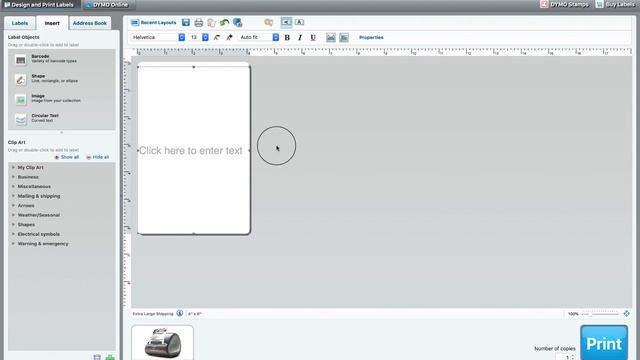Click the 'Line, rectangle, or ellipse' text

point(55,81)
